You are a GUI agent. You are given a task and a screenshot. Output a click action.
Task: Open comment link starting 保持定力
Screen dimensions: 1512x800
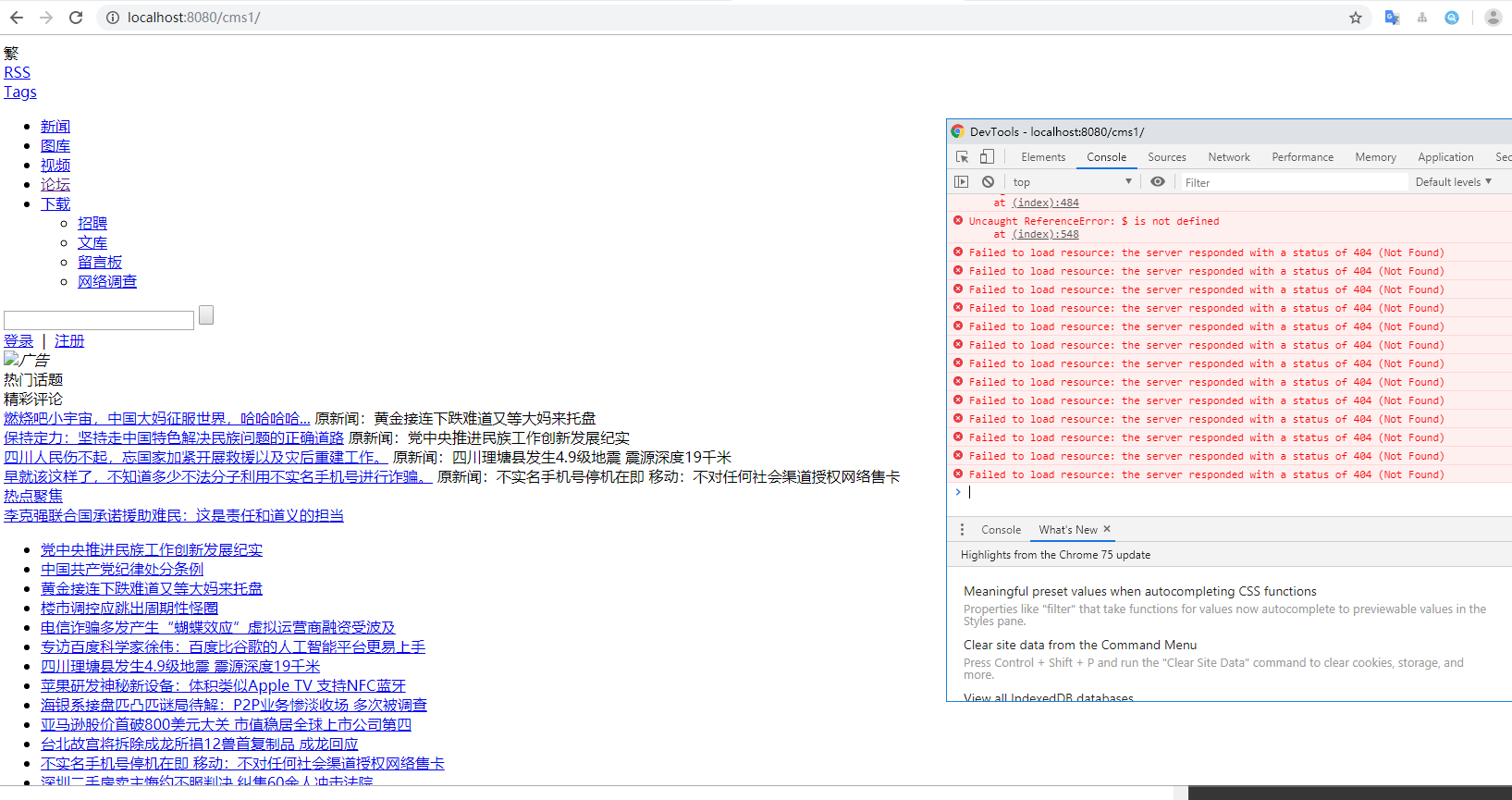pos(174,437)
